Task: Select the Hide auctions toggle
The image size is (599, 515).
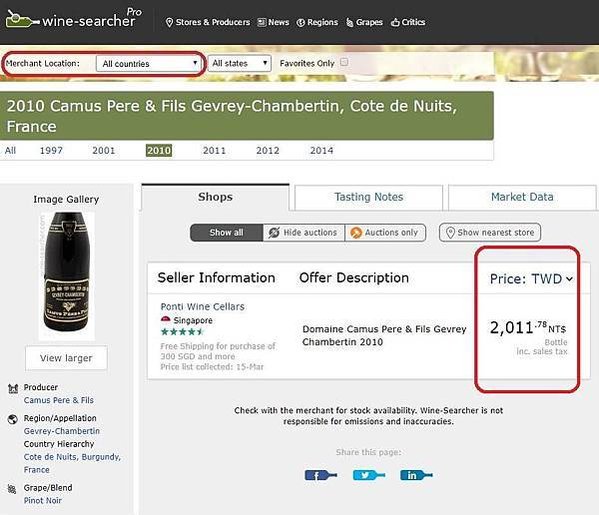Action: click(304, 232)
